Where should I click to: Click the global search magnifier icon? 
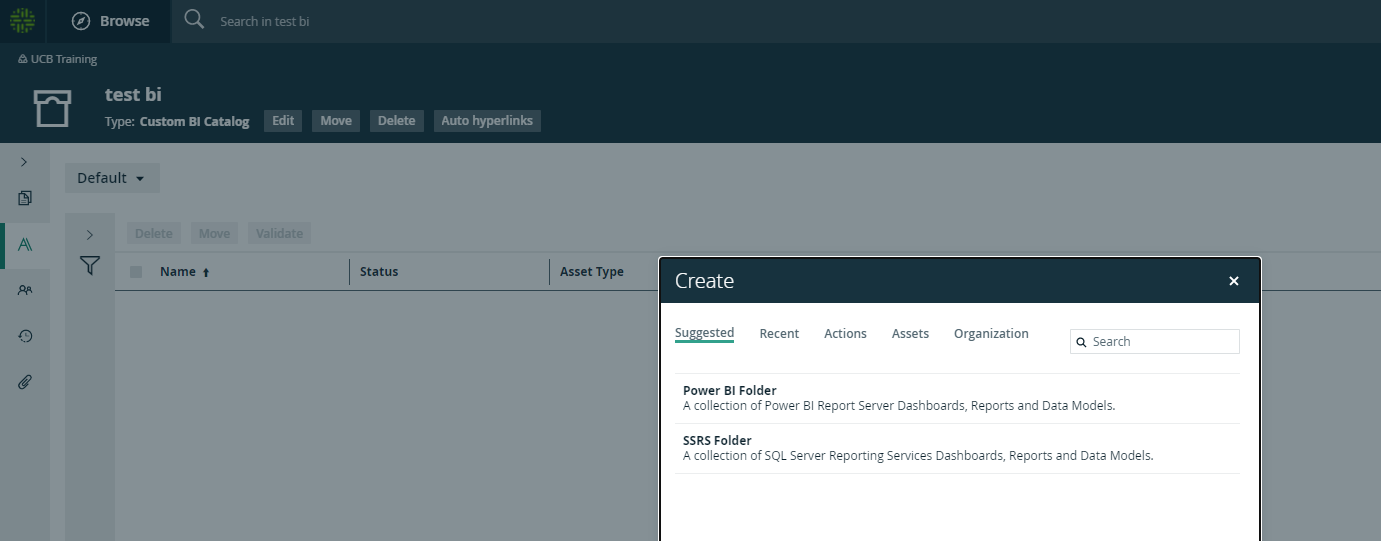[x=194, y=20]
